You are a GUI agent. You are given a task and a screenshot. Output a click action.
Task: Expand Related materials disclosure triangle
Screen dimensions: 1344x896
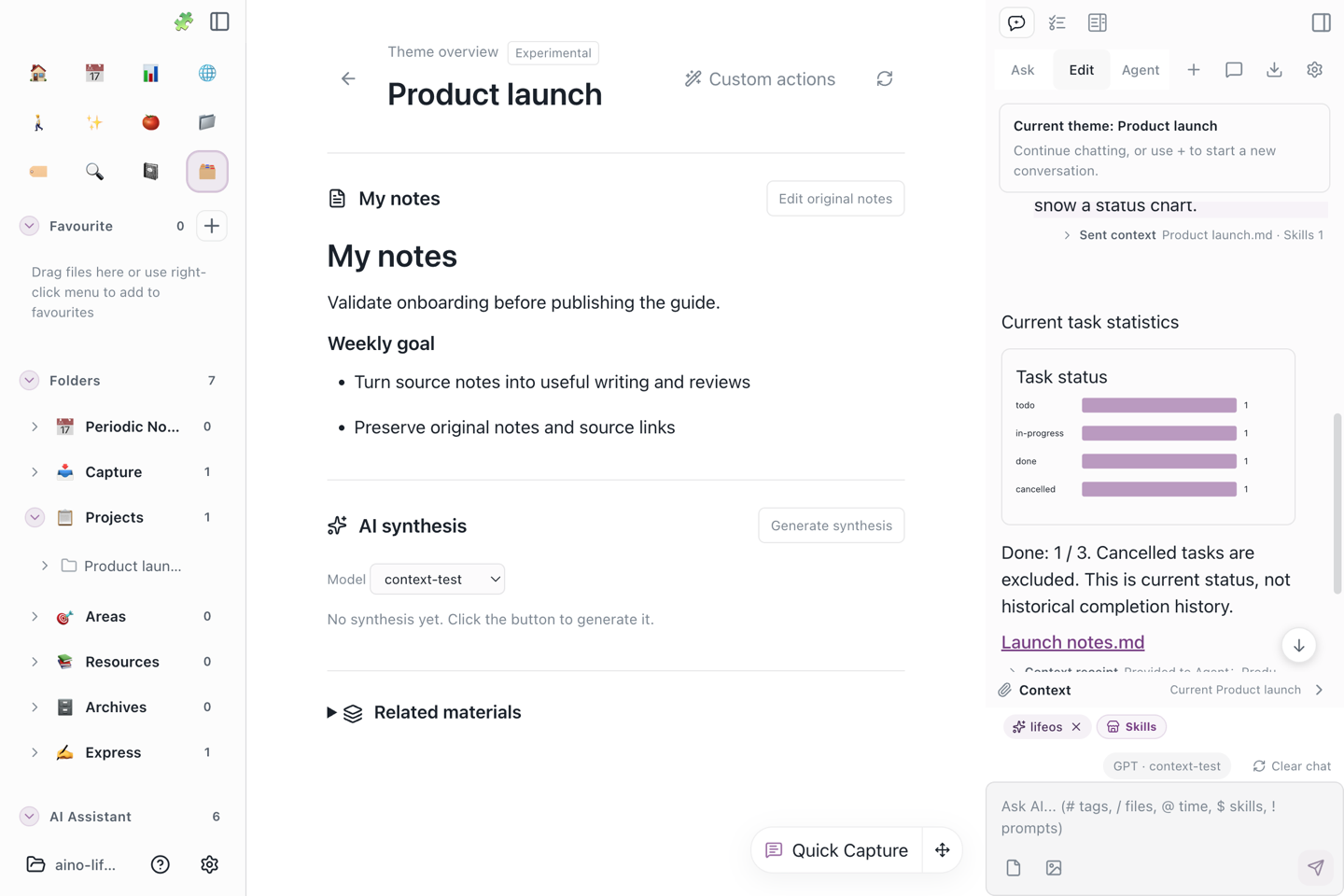[x=331, y=712]
